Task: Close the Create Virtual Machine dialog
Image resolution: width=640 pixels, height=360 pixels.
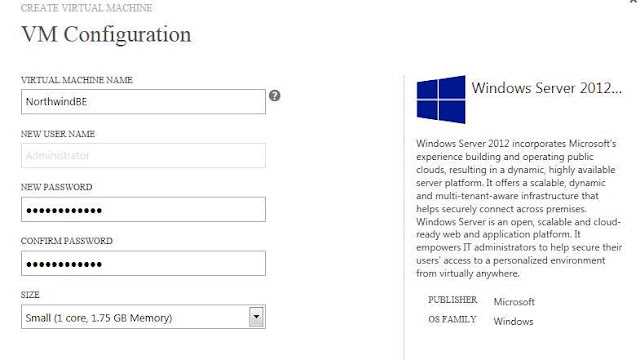Action: [x=635, y=2]
